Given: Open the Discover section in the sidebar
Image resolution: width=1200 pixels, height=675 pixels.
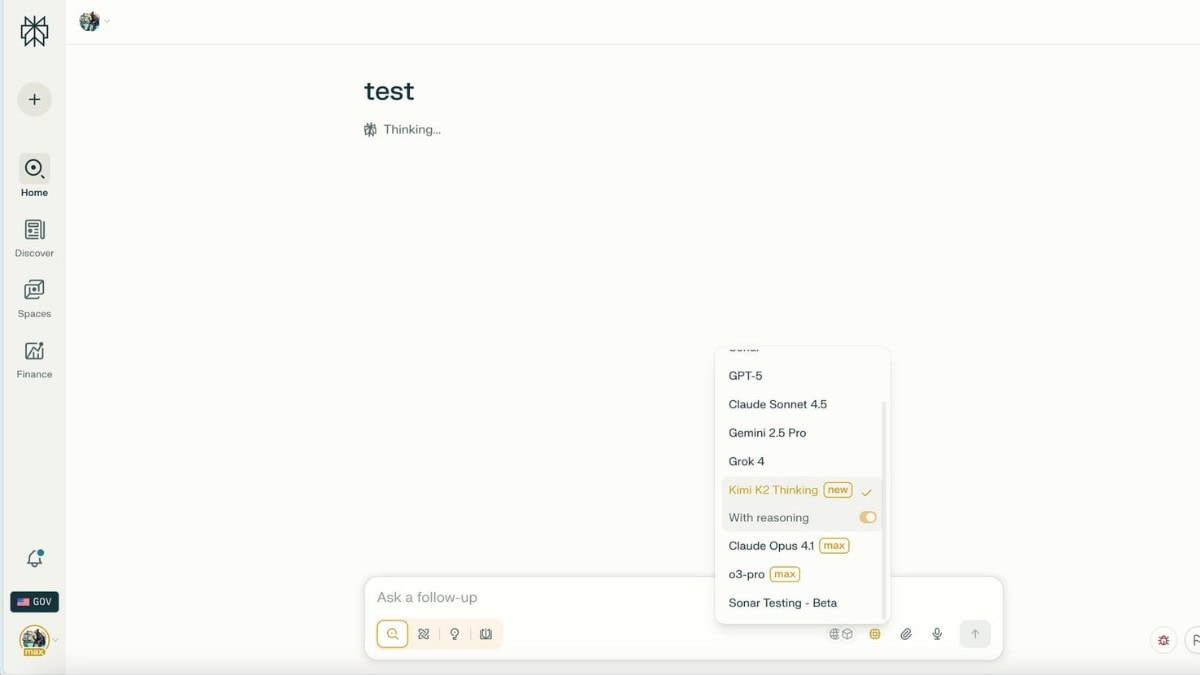Looking at the screenshot, I should [34, 238].
